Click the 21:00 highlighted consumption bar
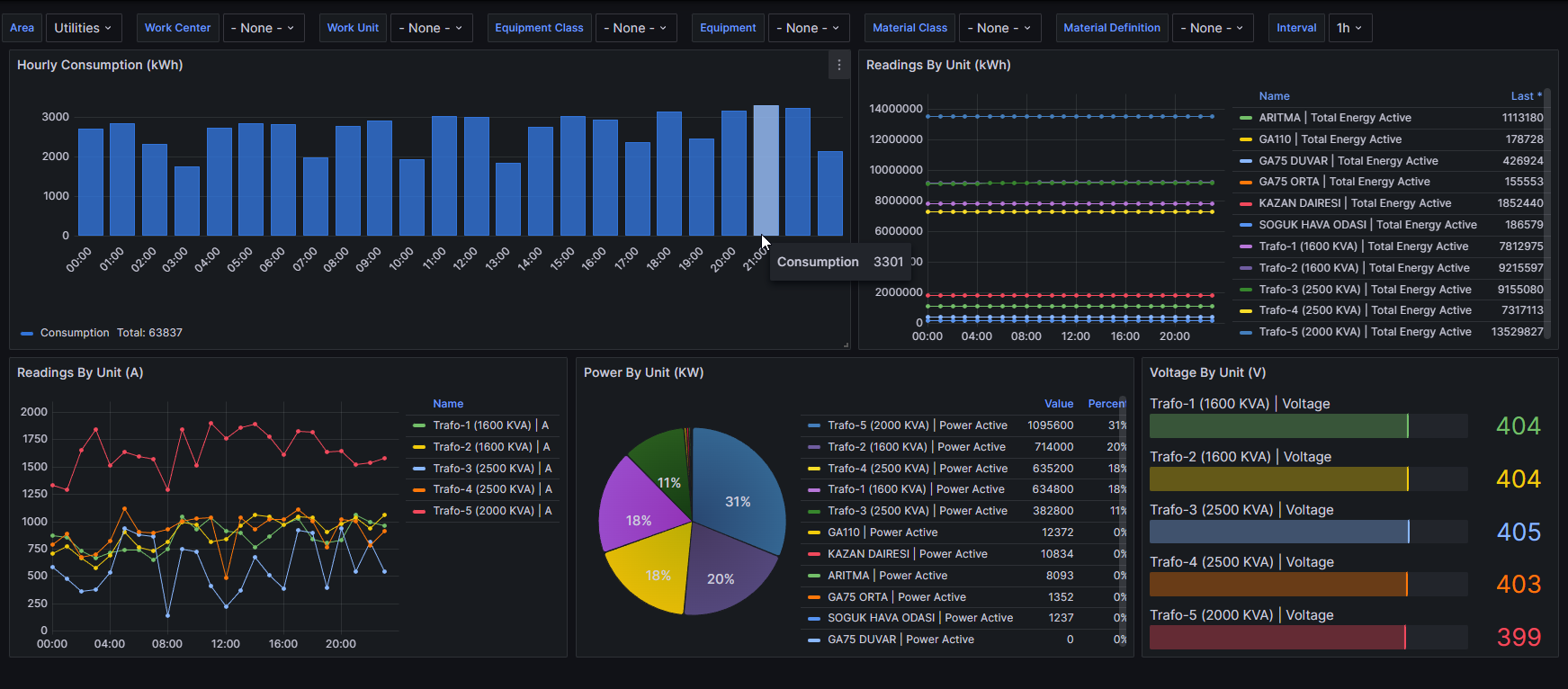1568x689 pixels. click(x=766, y=170)
